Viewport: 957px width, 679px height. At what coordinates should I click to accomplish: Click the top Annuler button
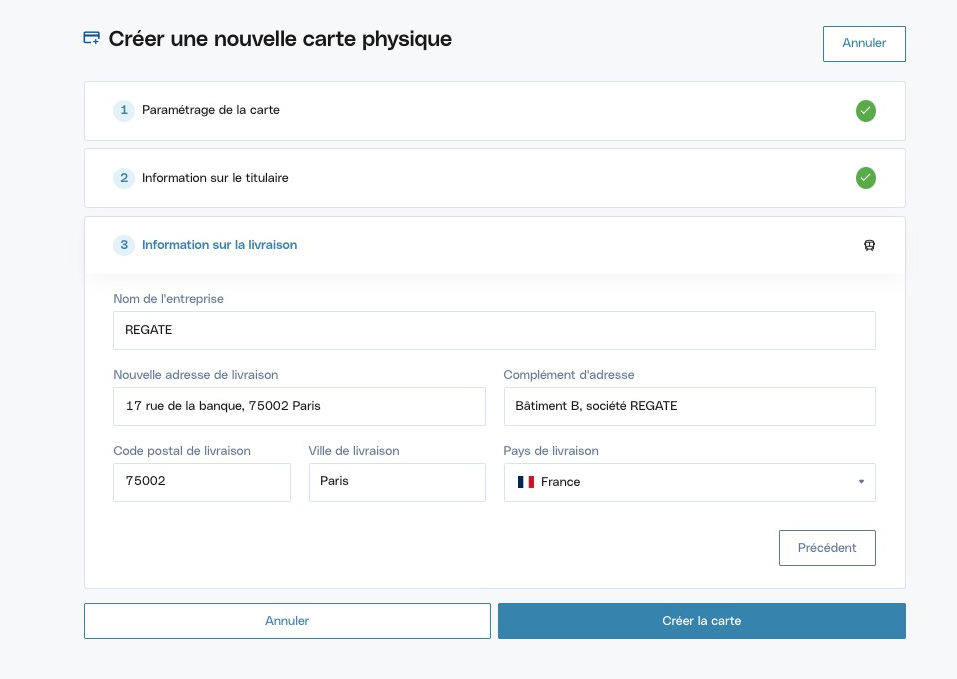[x=864, y=44]
